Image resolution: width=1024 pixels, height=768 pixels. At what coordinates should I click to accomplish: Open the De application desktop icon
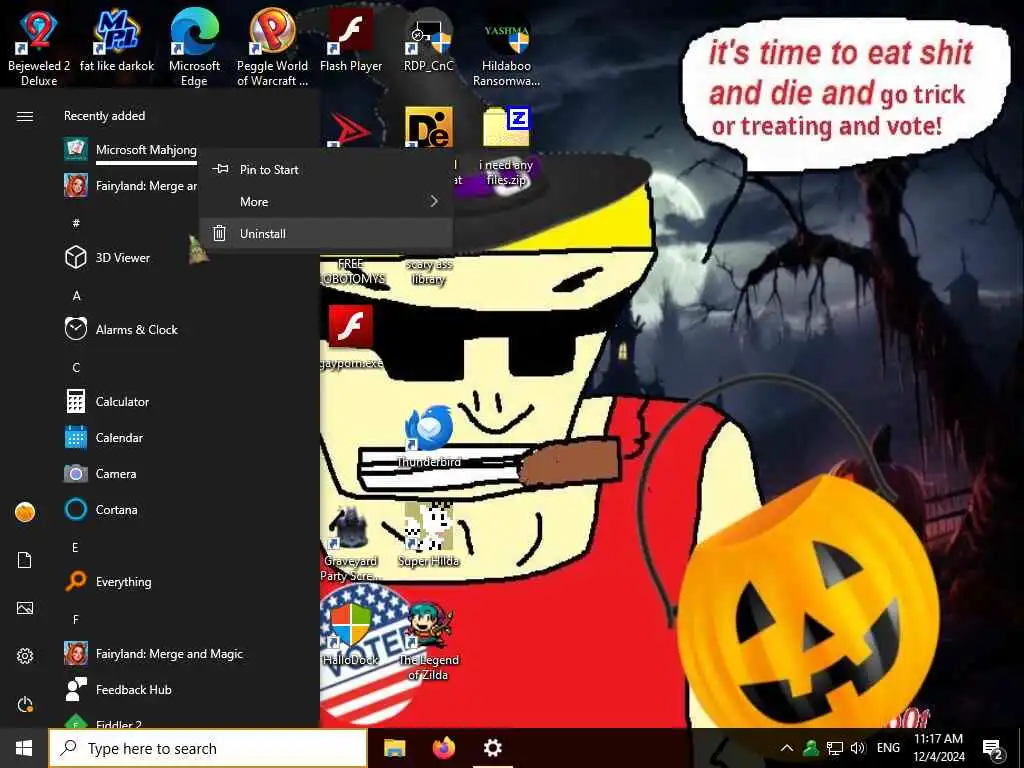[x=429, y=127]
